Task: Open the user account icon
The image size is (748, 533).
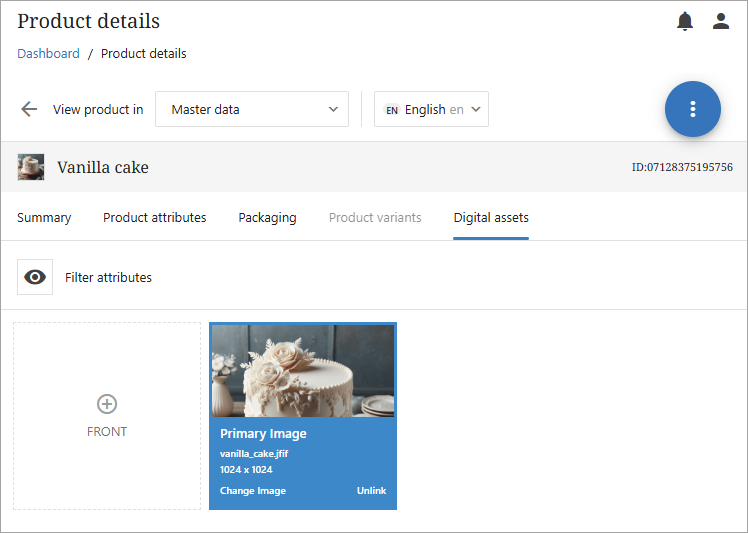Action: point(721,21)
